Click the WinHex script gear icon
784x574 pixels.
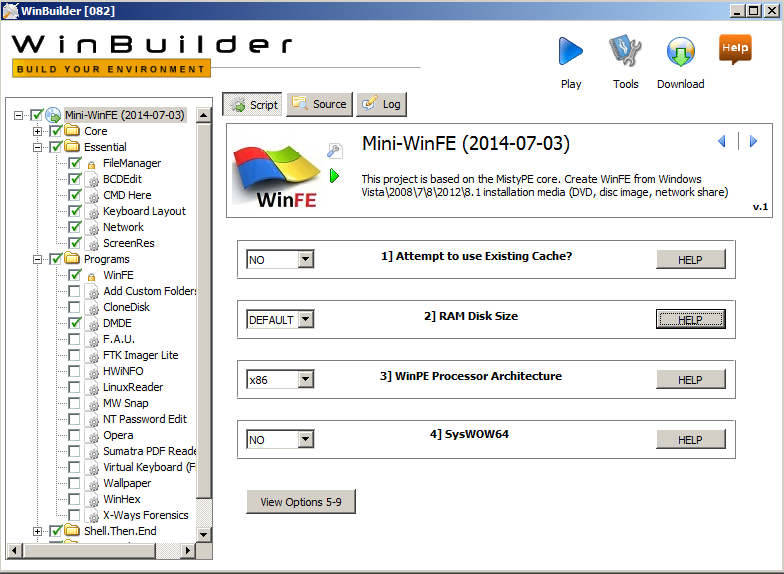tap(92, 500)
